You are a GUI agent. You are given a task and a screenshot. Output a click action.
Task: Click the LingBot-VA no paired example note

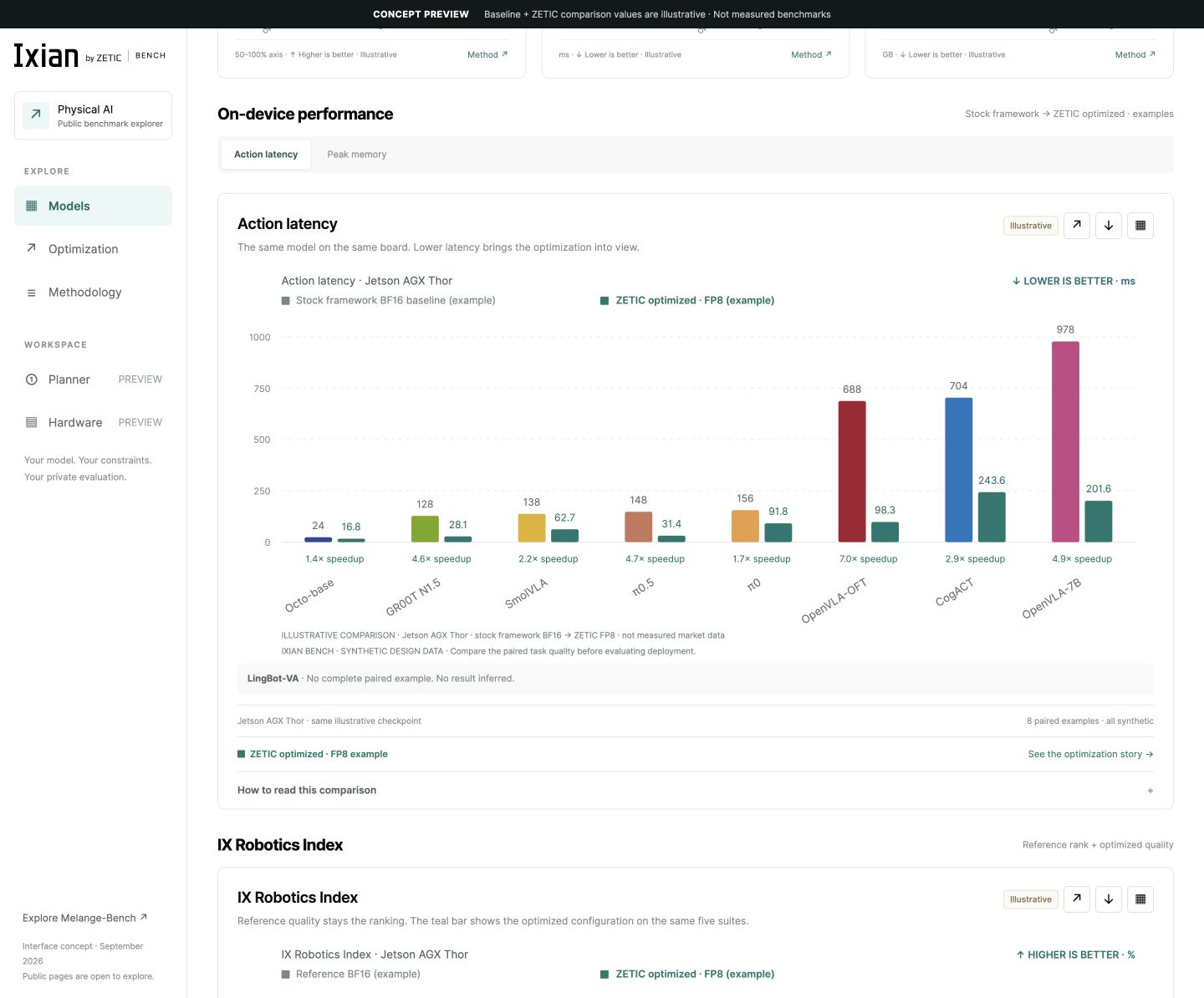tap(696, 679)
